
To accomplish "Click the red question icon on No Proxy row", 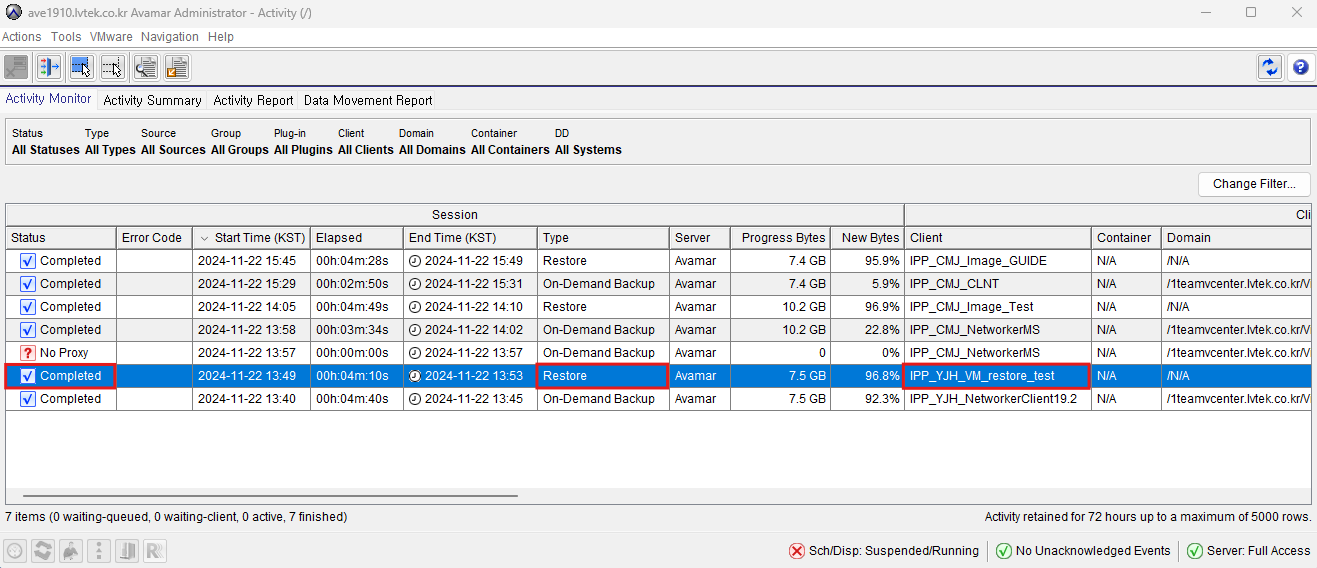I will click(x=28, y=353).
